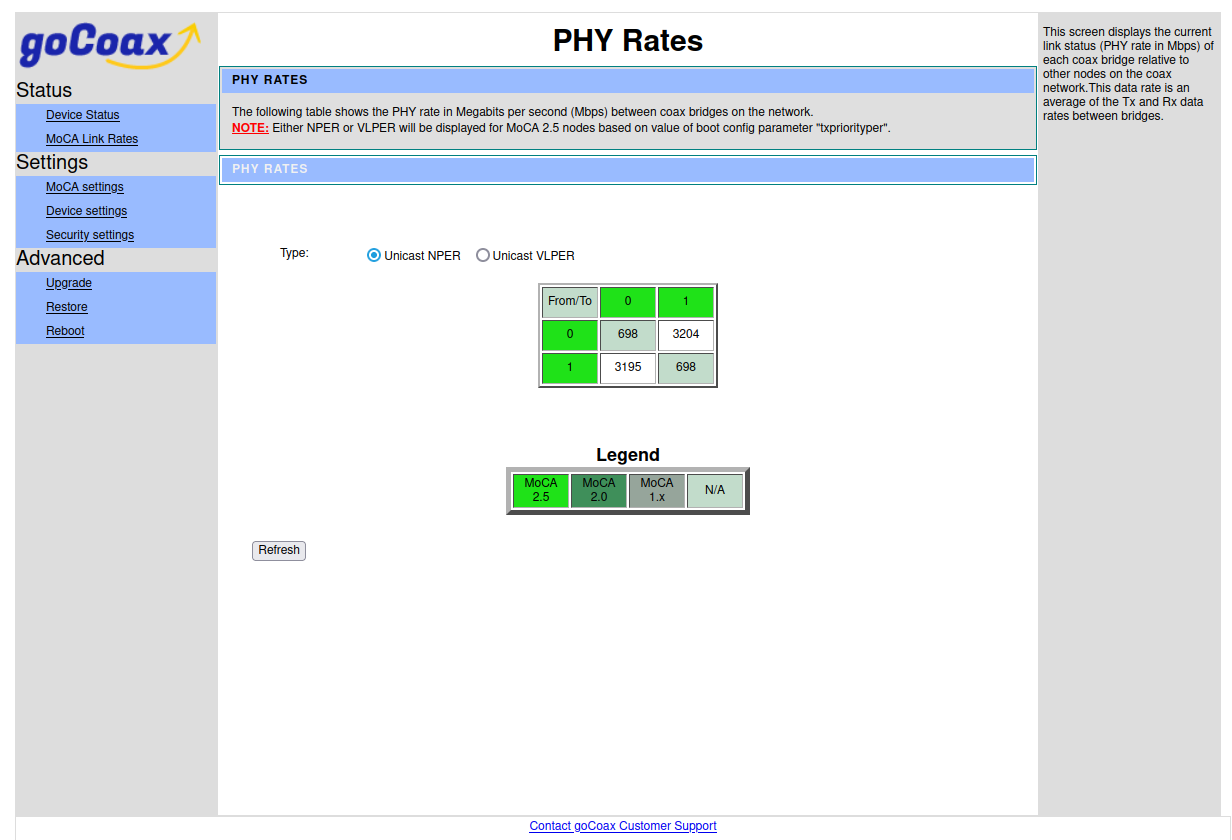Viewport: 1232px width, 840px height.
Task: Open the Upgrade page
Action: point(69,283)
